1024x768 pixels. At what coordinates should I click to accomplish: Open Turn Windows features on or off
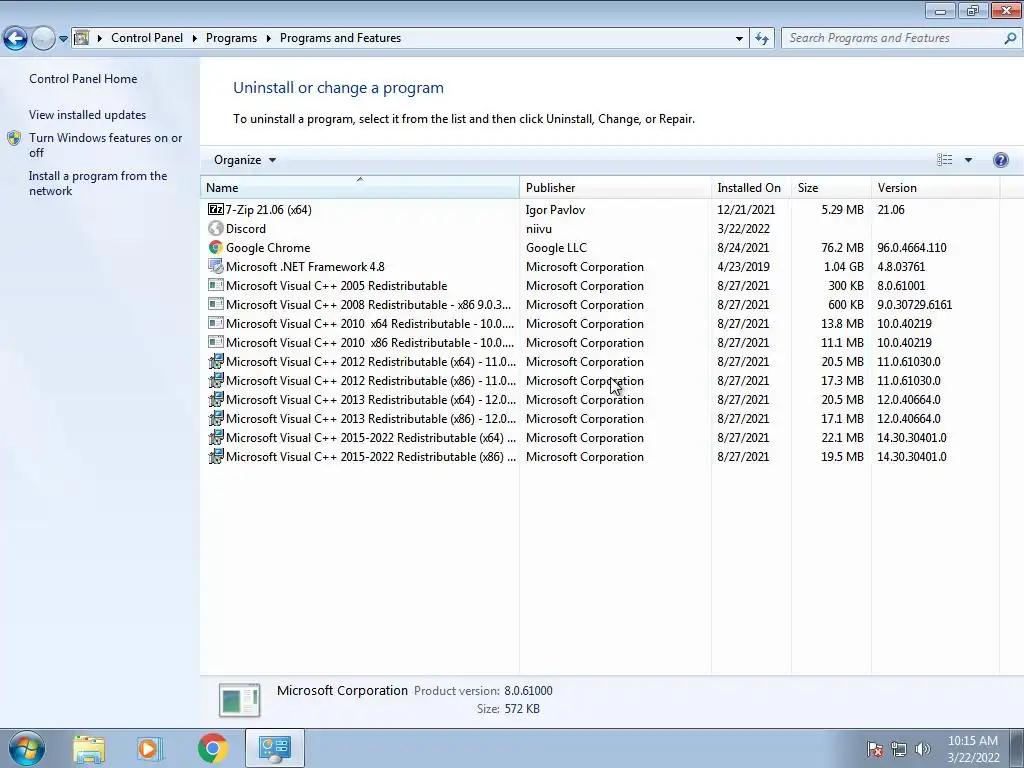tap(105, 145)
